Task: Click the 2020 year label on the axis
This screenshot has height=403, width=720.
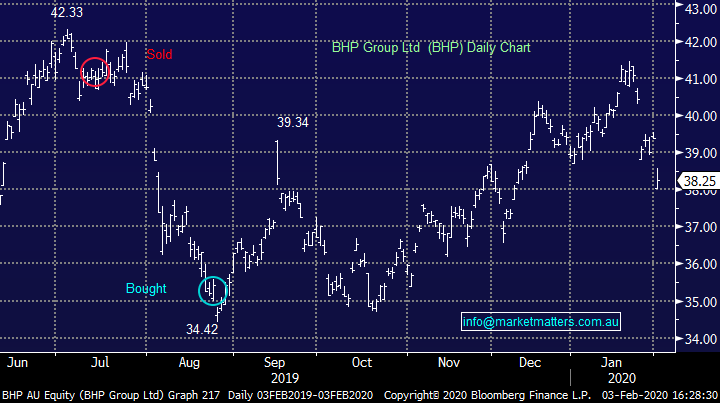Action: click(622, 379)
